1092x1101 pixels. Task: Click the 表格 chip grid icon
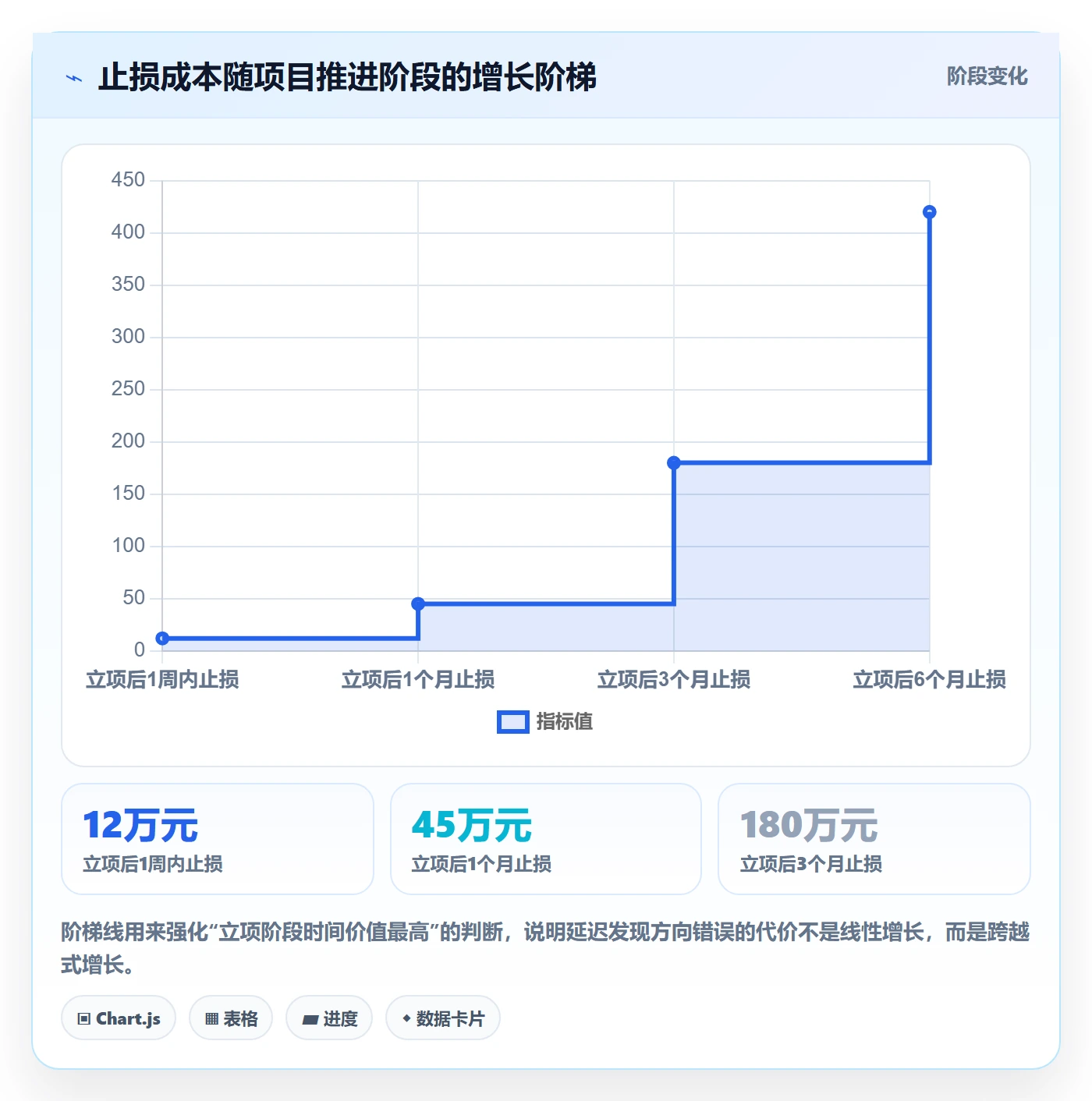pyautogui.click(x=211, y=1018)
